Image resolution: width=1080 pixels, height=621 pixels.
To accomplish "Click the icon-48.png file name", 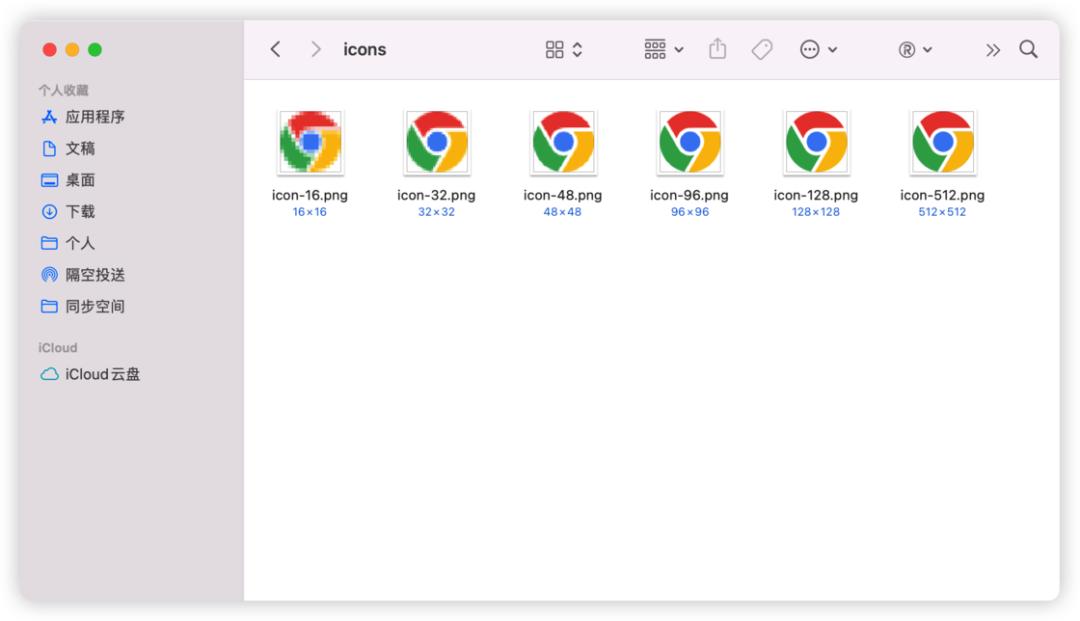I will tap(563, 195).
